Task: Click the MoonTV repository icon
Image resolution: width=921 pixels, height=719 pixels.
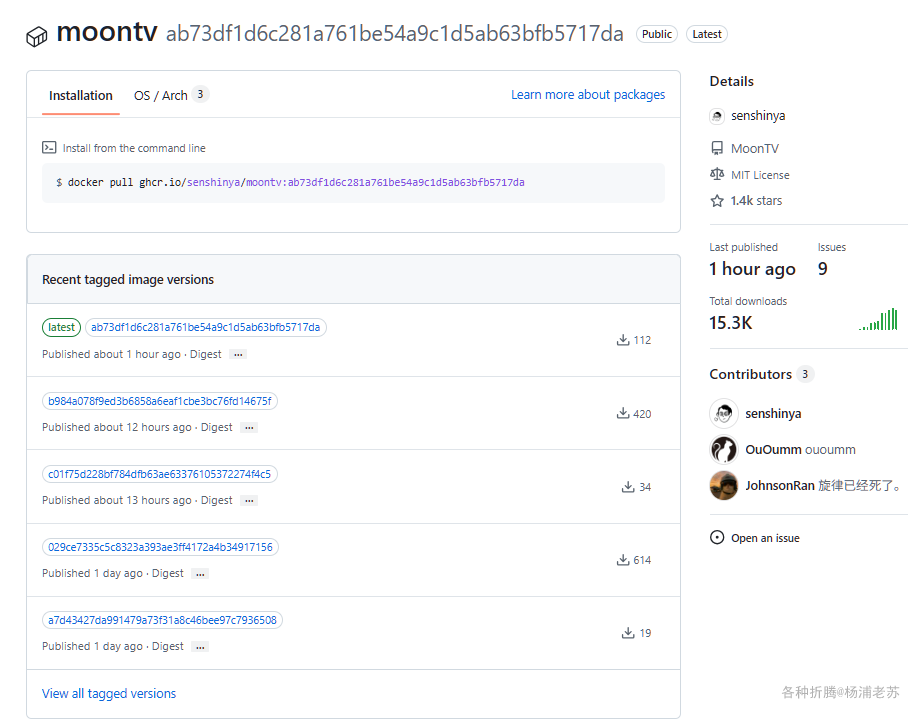Action: tap(717, 148)
